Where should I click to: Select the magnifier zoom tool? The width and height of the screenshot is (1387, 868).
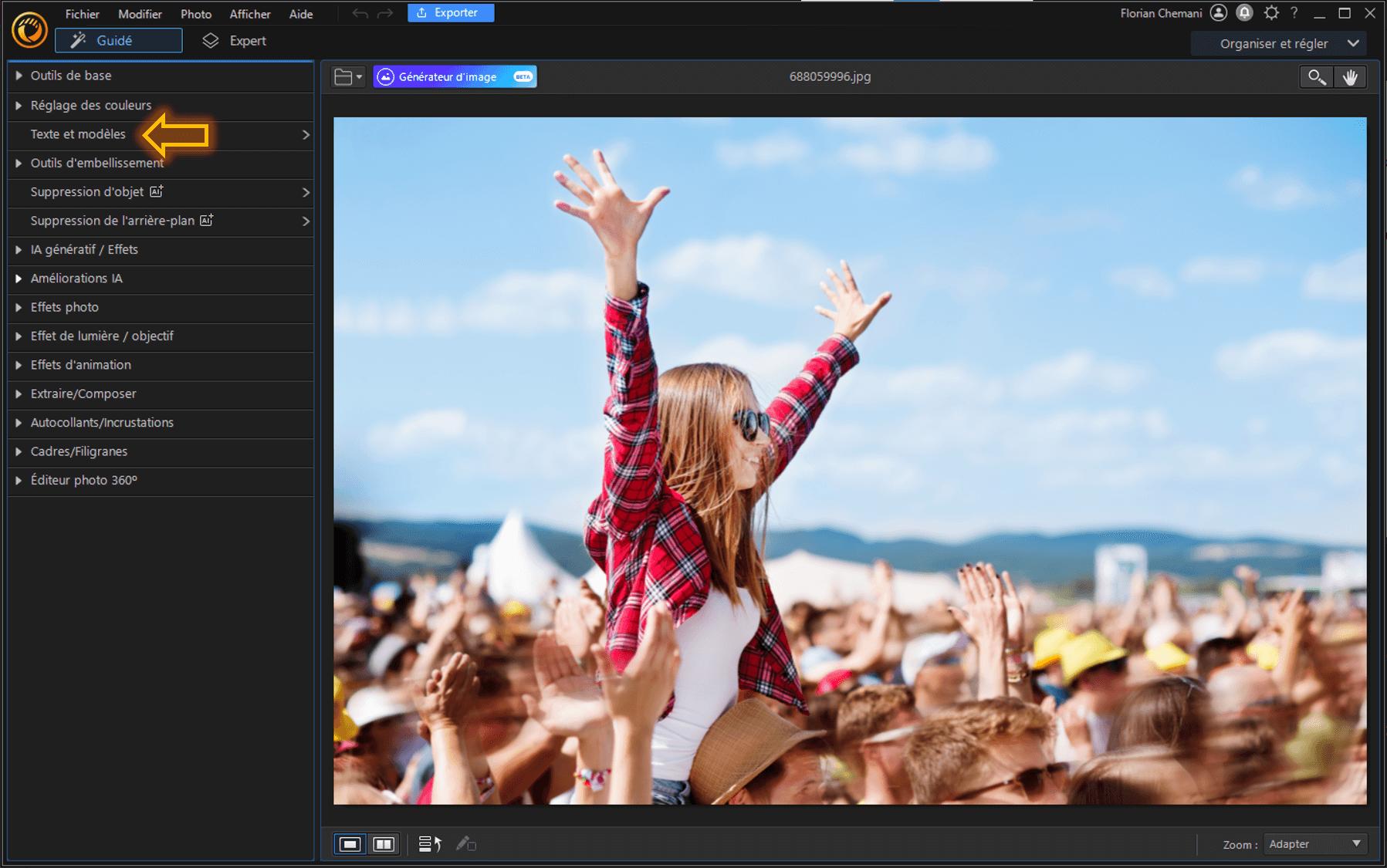1316,77
